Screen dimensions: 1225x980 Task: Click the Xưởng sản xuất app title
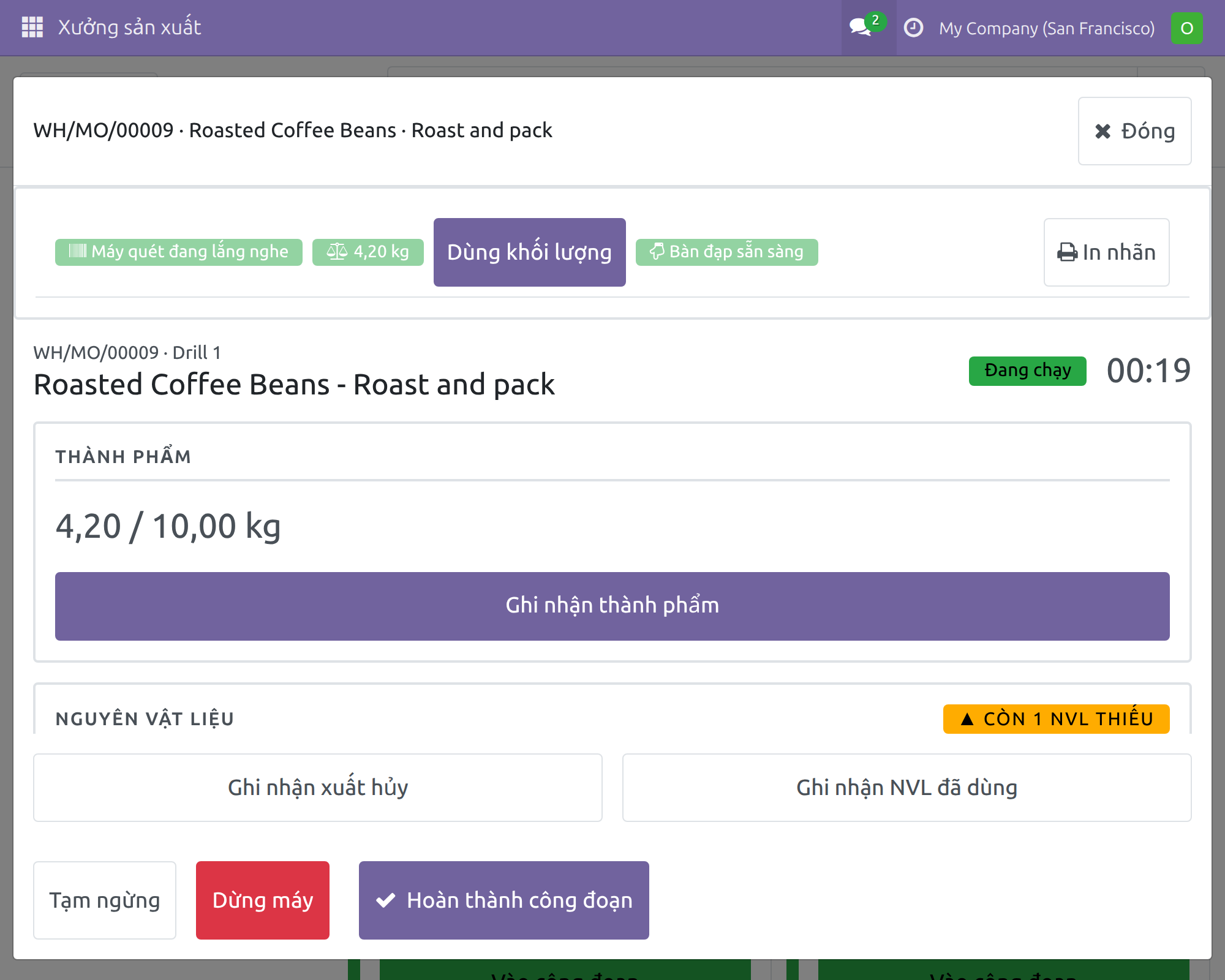[129, 28]
